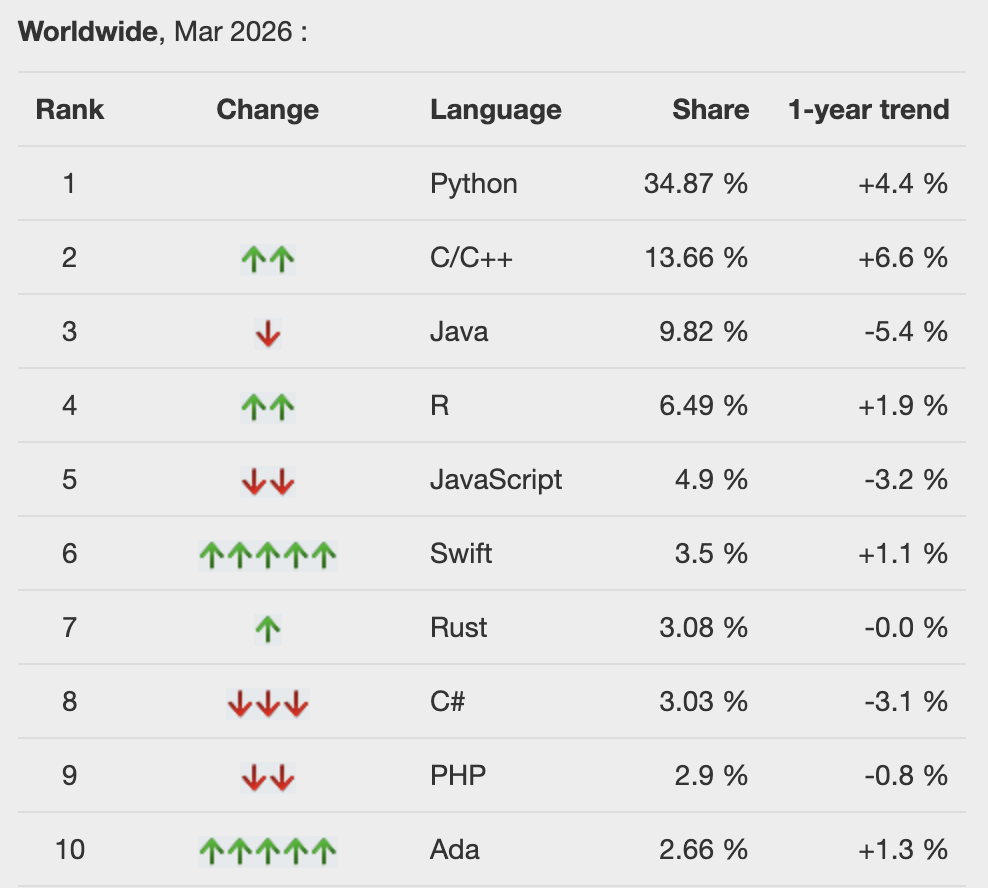Click the 6.49 % share value
Screen dimensions: 988x888
coord(703,406)
